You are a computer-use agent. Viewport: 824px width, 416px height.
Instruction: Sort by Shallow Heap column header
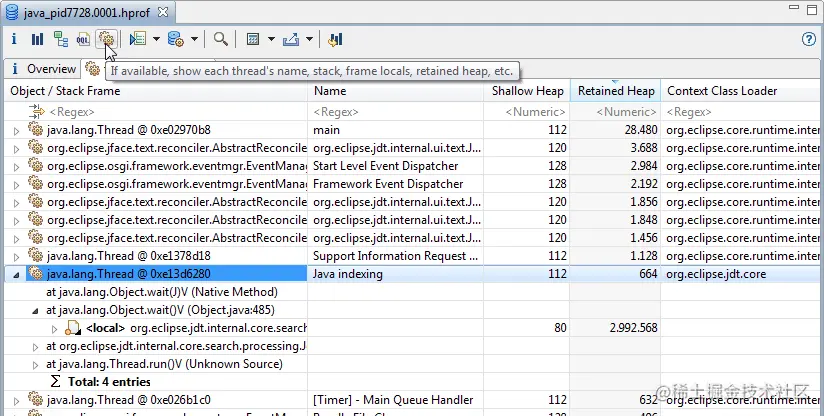(x=527, y=91)
